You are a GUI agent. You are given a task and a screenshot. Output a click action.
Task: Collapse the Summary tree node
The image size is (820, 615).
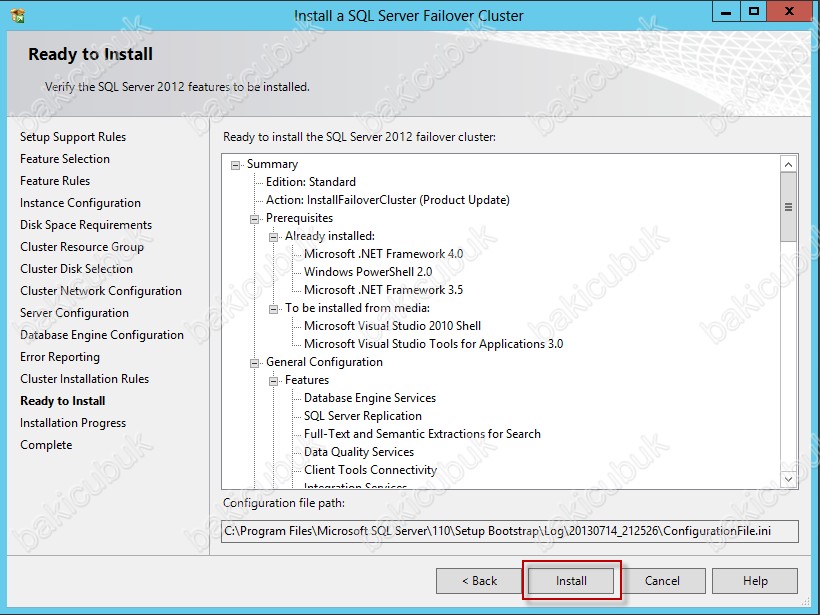point(235,165)
